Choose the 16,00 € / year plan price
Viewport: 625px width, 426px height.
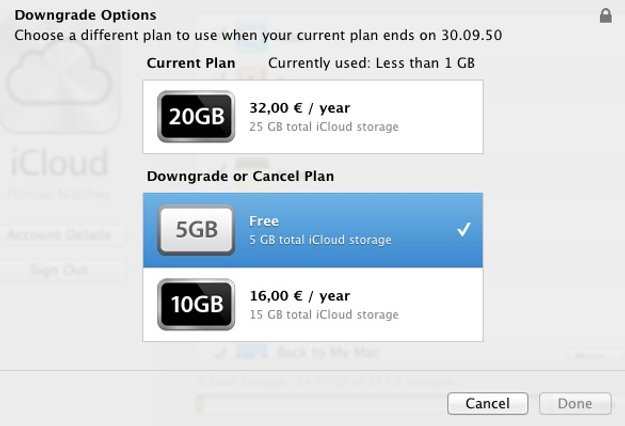pyautogui.click(x=300, y=296)
